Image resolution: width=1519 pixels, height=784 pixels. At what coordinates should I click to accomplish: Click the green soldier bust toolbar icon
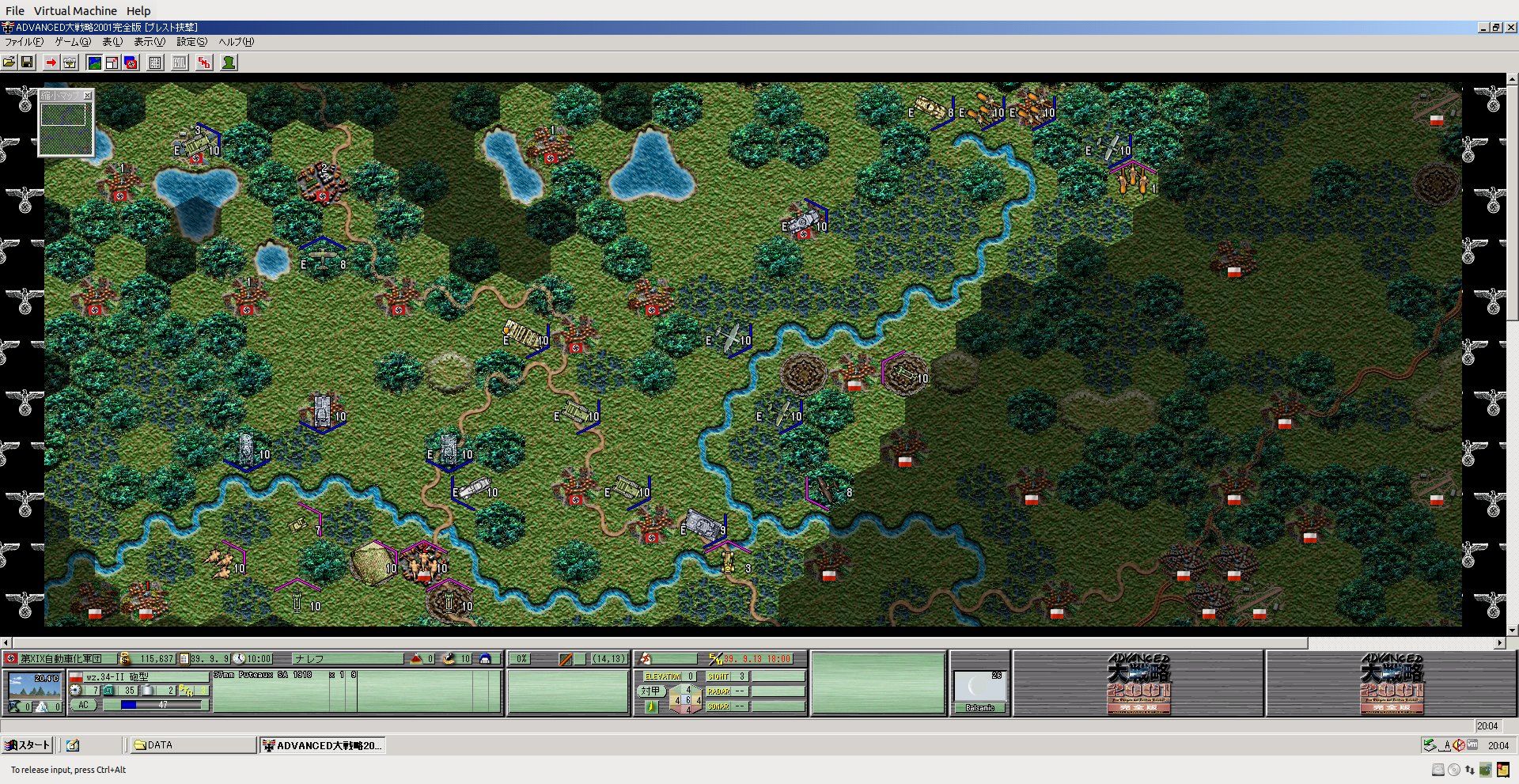pyautogui.click(x=229, y=62)
